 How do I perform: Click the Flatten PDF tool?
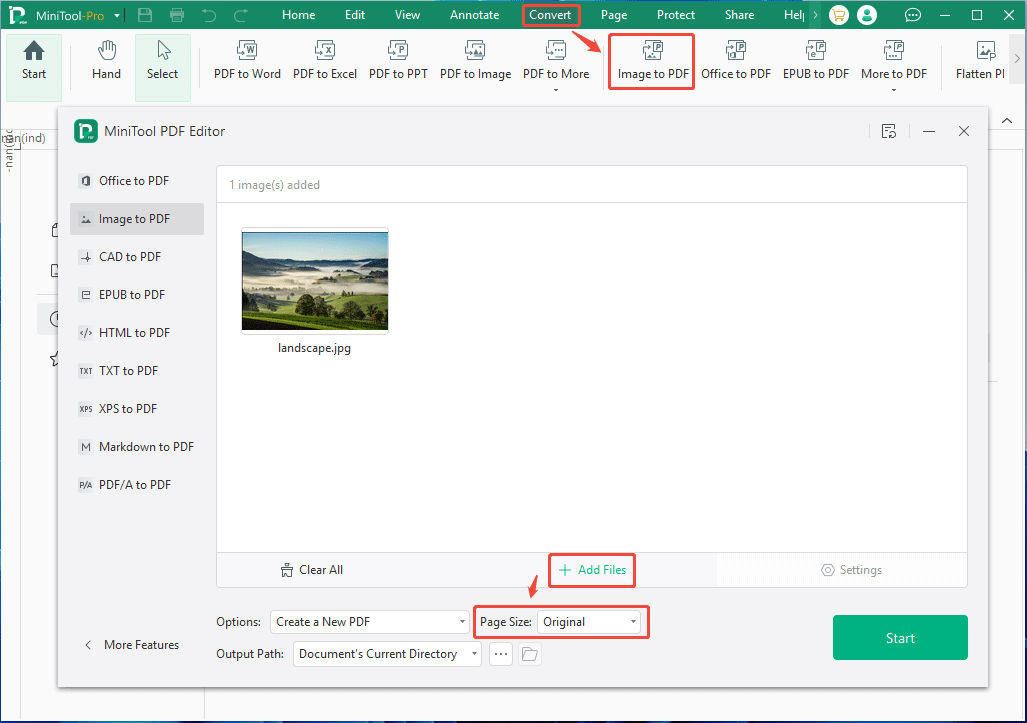(x=980, y=61)
